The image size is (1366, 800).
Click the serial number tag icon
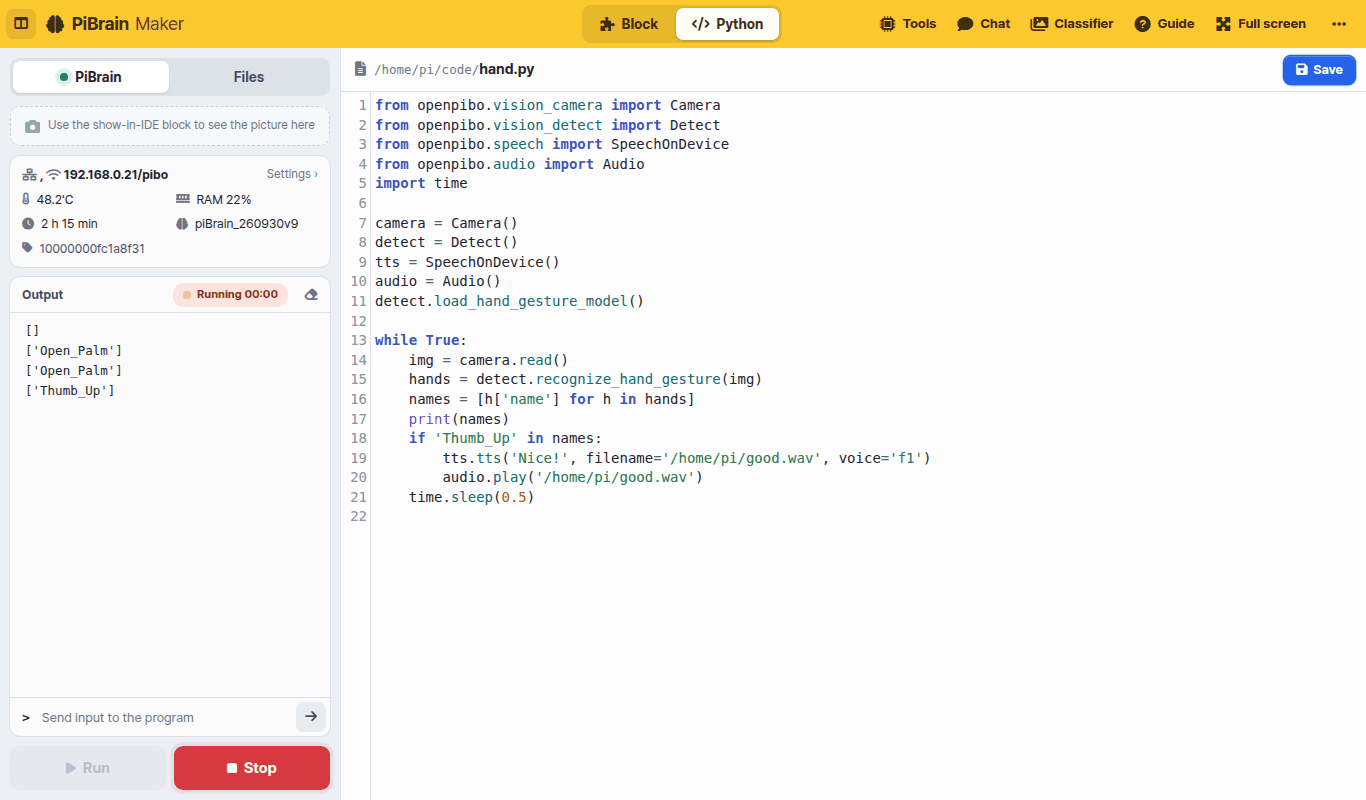click(28, 248)
